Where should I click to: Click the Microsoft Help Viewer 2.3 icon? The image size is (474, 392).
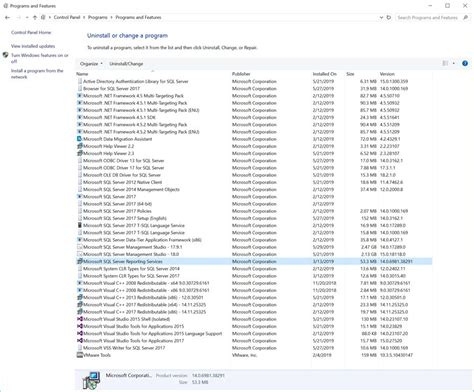(79, 153)
